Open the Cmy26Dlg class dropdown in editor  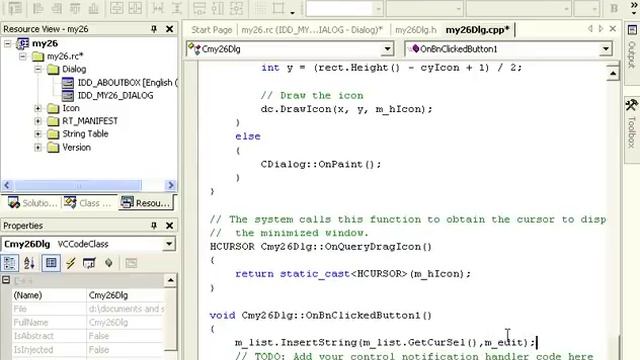(x=387, y=49)
